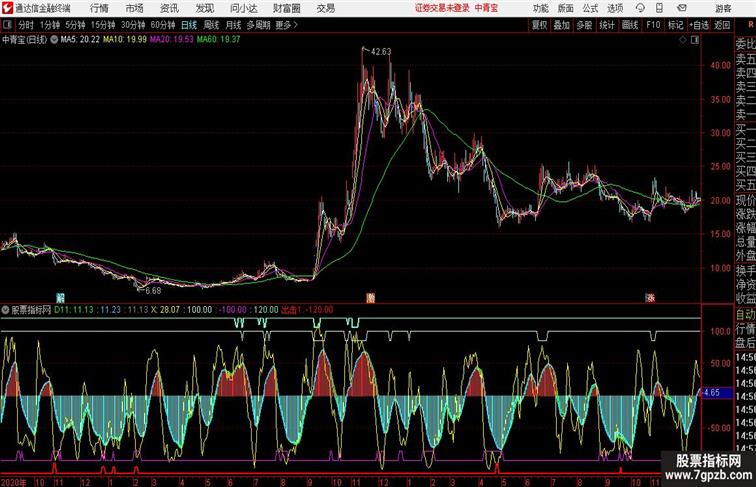Click the 涨 marker icon on chart bottom
This screenshot has height=487, width=756.
pyautogui.click(x=650, y=298)
